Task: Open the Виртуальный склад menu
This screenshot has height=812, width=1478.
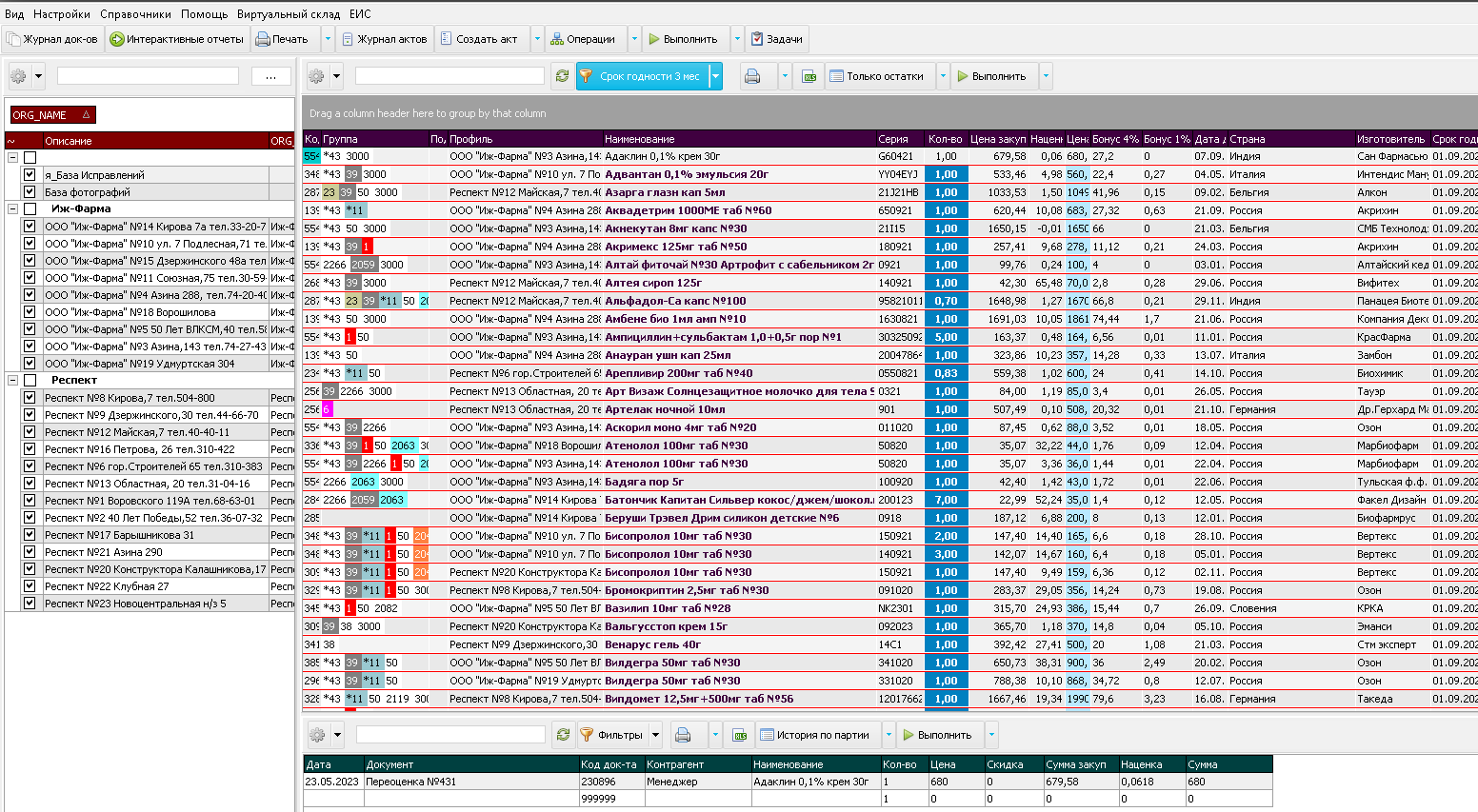Action: click(289, 14)
